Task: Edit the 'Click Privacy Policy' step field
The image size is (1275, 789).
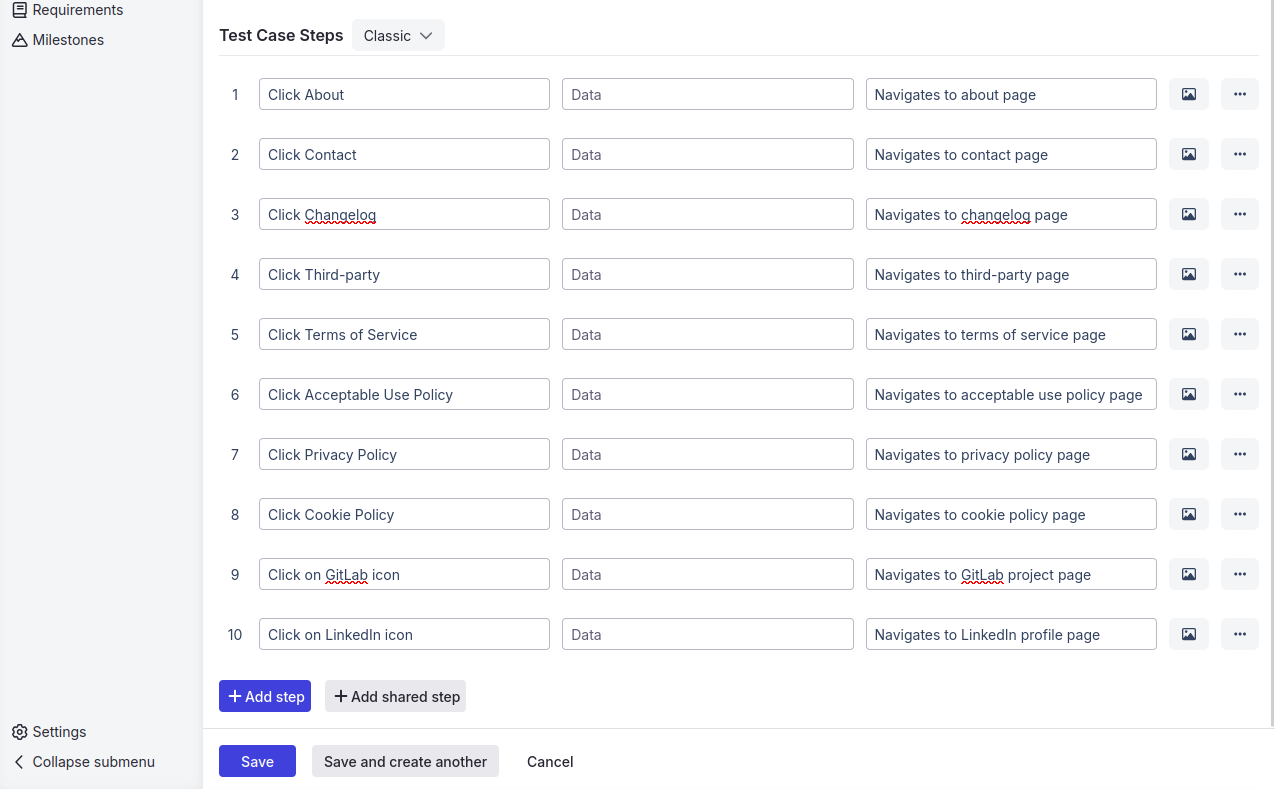Action: click(x=404, y=454)
